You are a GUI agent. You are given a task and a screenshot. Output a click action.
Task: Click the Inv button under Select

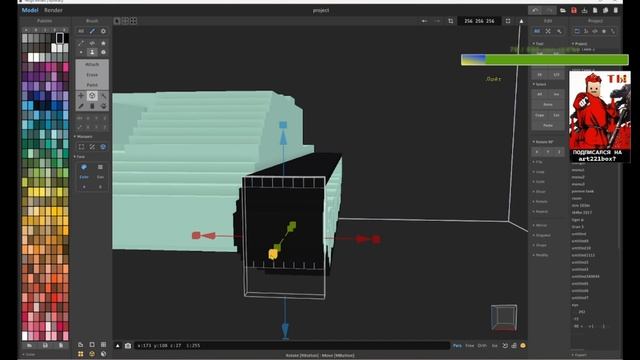coord(556,94)
